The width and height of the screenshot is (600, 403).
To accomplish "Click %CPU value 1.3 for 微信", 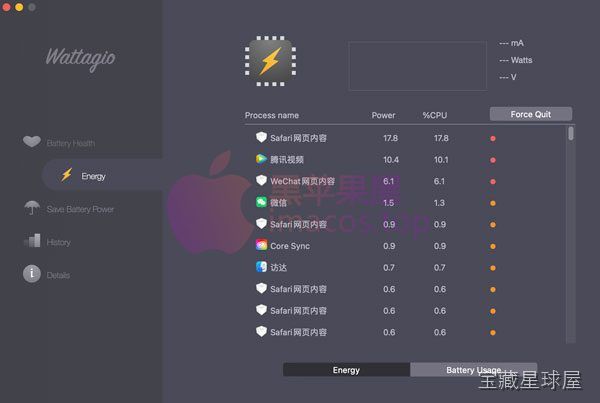I will (x=439, y=203).
